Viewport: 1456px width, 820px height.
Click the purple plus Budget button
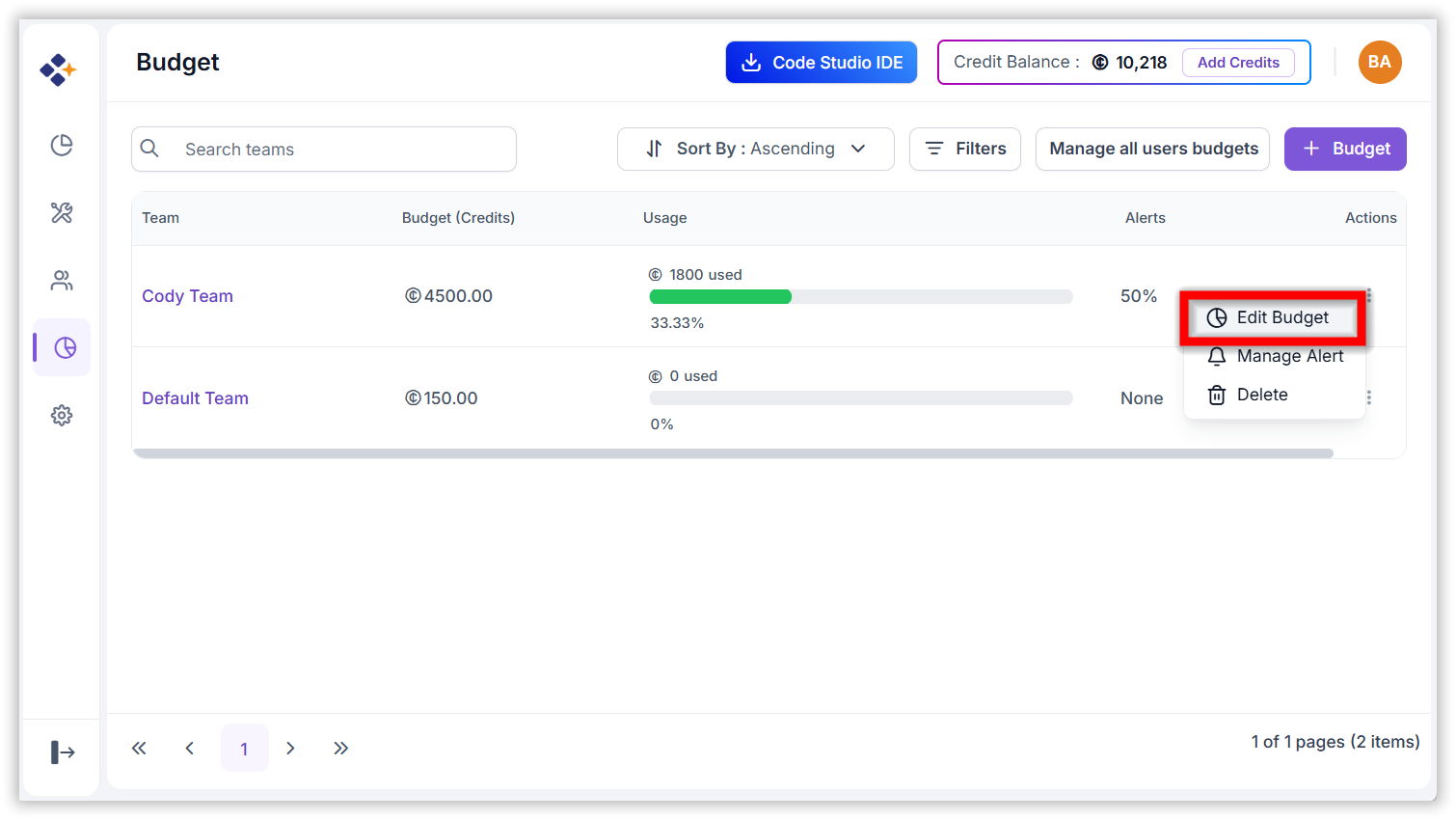pos(1345,149)
